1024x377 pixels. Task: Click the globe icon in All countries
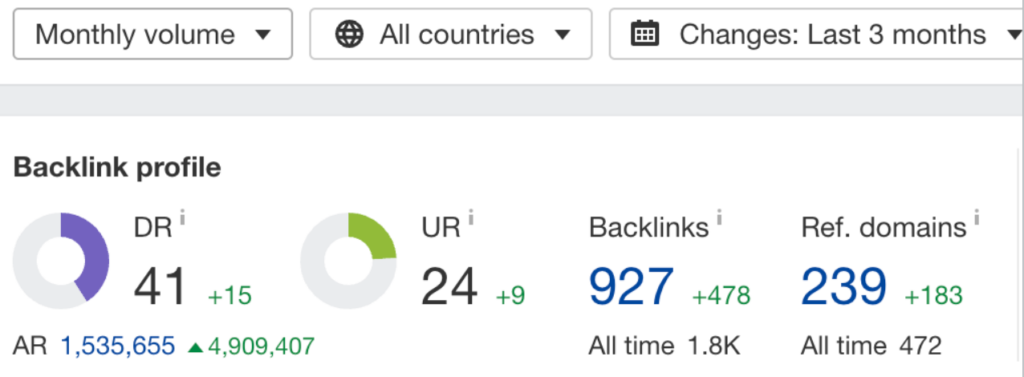click(x=349, y=34)
